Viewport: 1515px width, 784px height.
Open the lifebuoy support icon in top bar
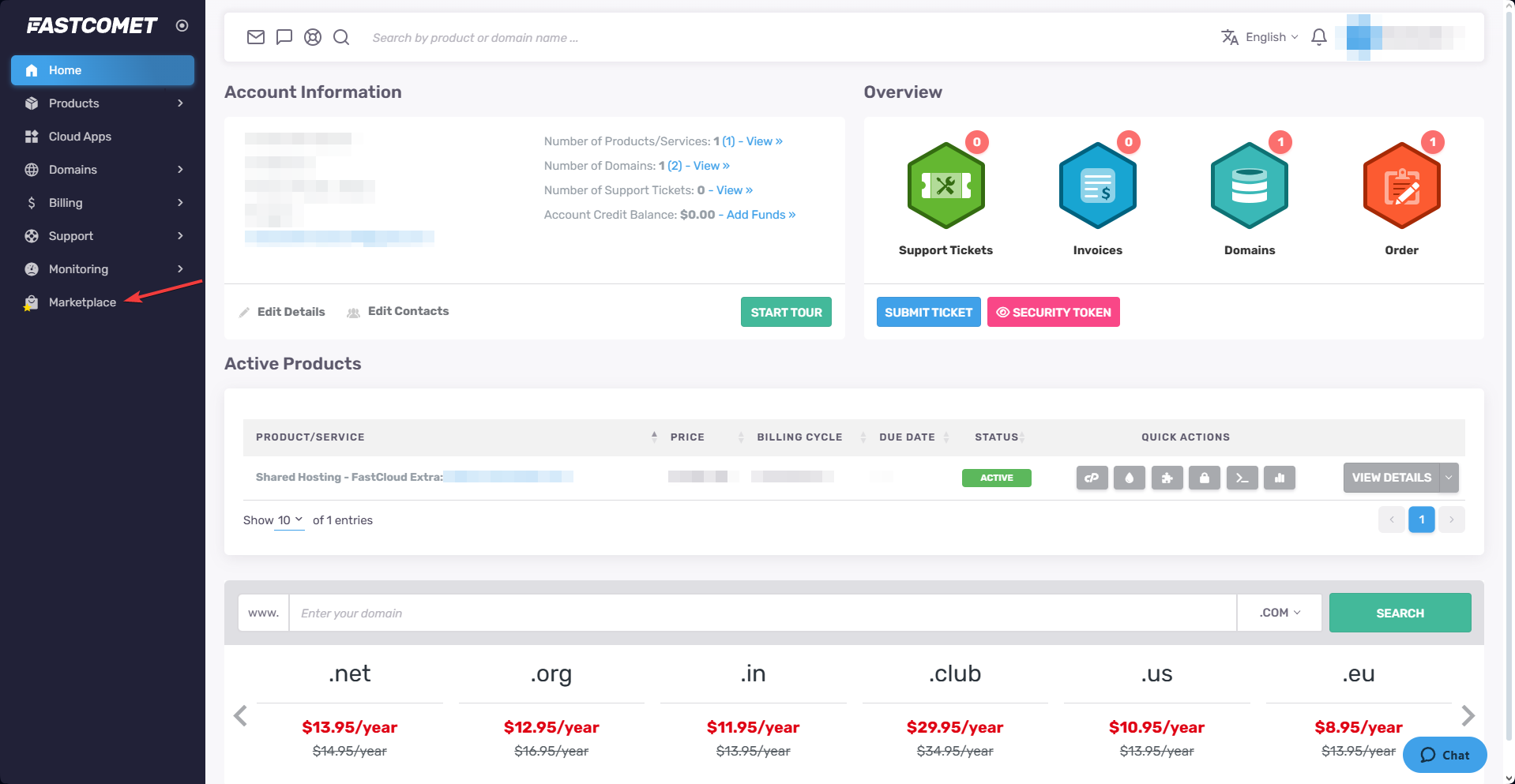313,37
